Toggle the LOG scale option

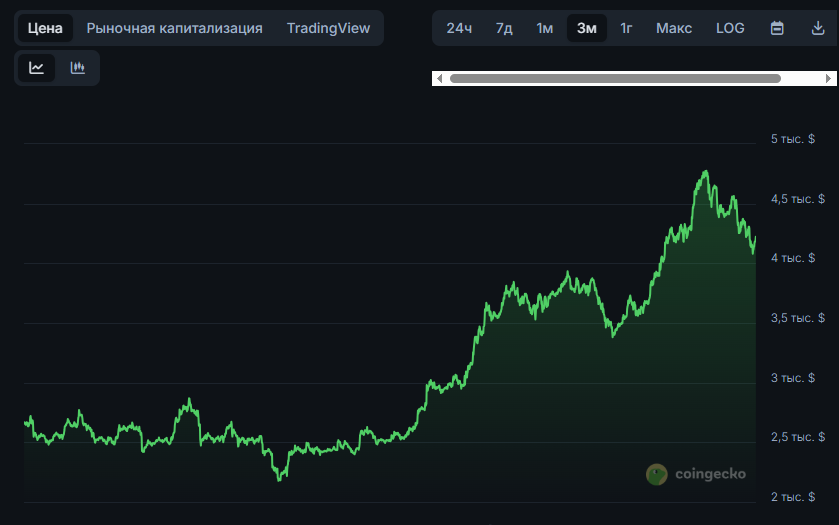730,28
